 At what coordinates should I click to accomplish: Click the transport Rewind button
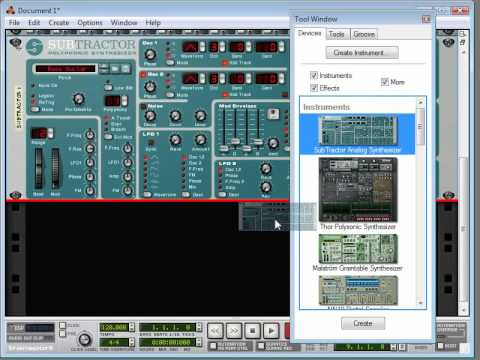click(x=215, y=331)
